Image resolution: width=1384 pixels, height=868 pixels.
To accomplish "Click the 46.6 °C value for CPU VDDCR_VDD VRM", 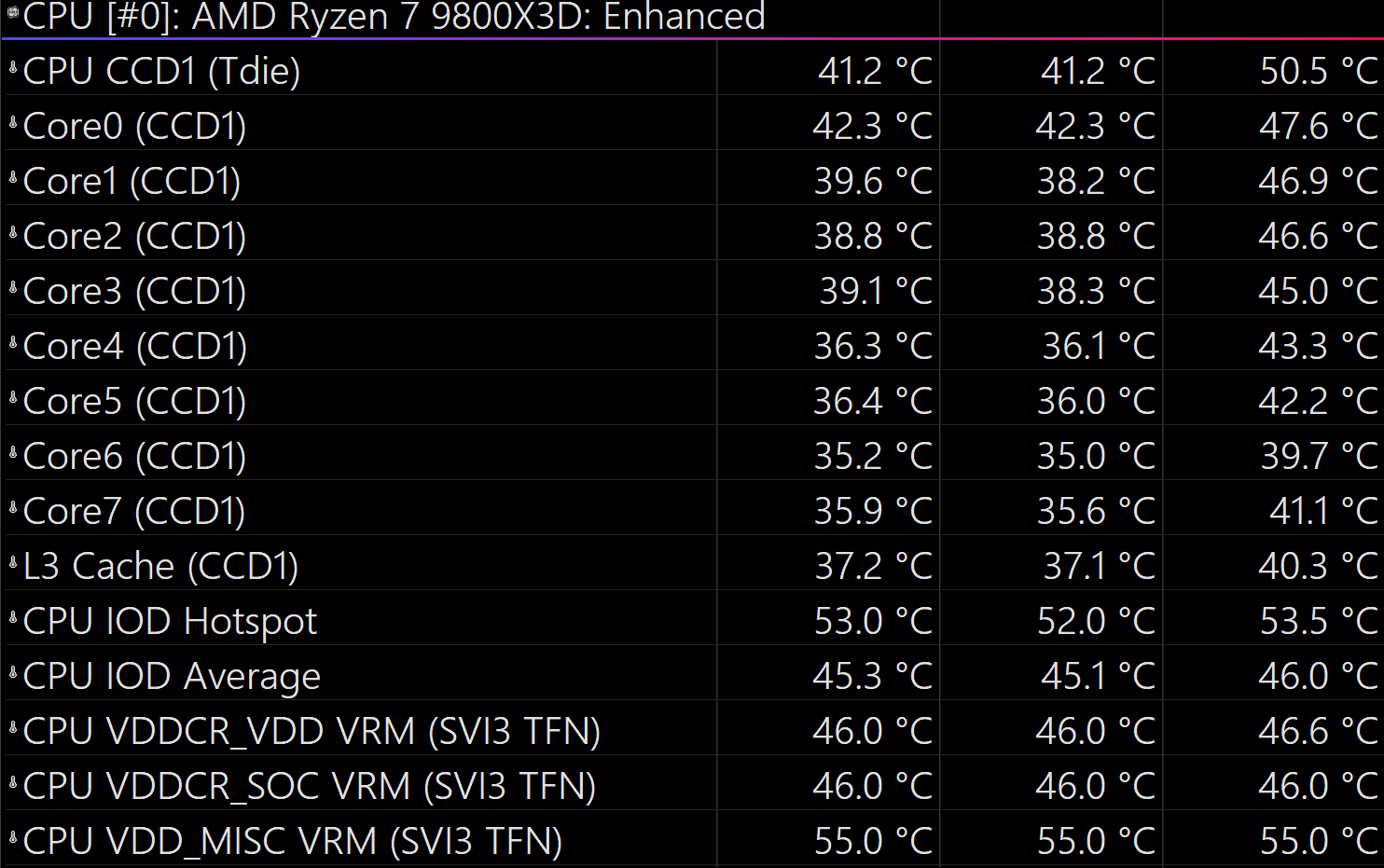I will pyautogui.click(x=1319, y=732).
